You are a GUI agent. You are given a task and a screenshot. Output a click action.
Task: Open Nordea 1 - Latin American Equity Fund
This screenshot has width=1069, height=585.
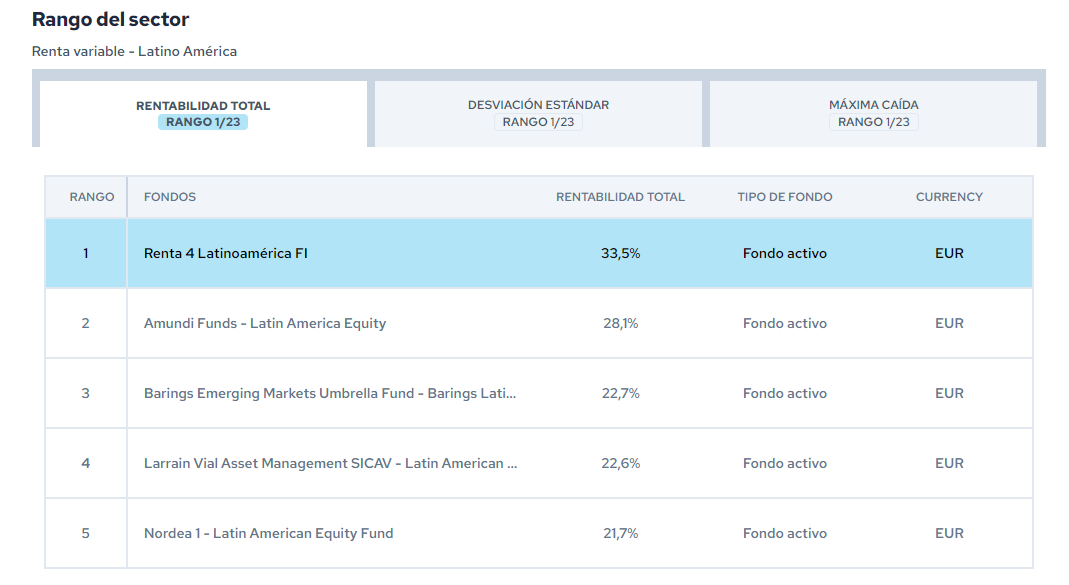pos(269,533)
